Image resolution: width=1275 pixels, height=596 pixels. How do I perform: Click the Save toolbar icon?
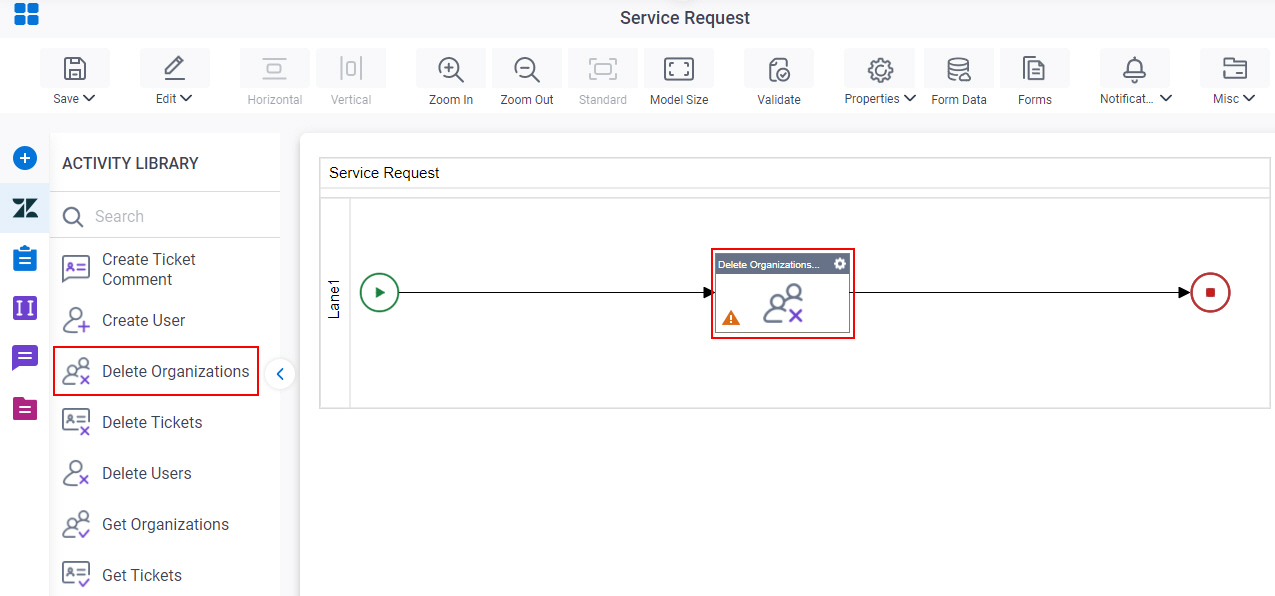(75, 68)
